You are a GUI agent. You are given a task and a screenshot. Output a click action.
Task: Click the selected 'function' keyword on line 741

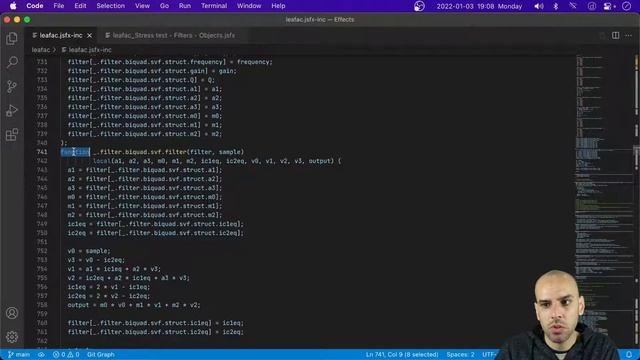(75, 152)
